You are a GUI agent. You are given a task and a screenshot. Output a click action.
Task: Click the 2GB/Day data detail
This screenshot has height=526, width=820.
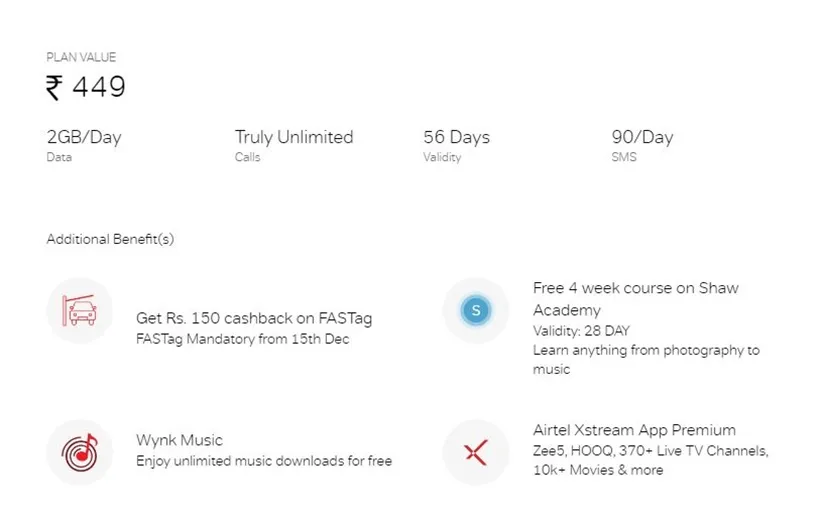84,137
